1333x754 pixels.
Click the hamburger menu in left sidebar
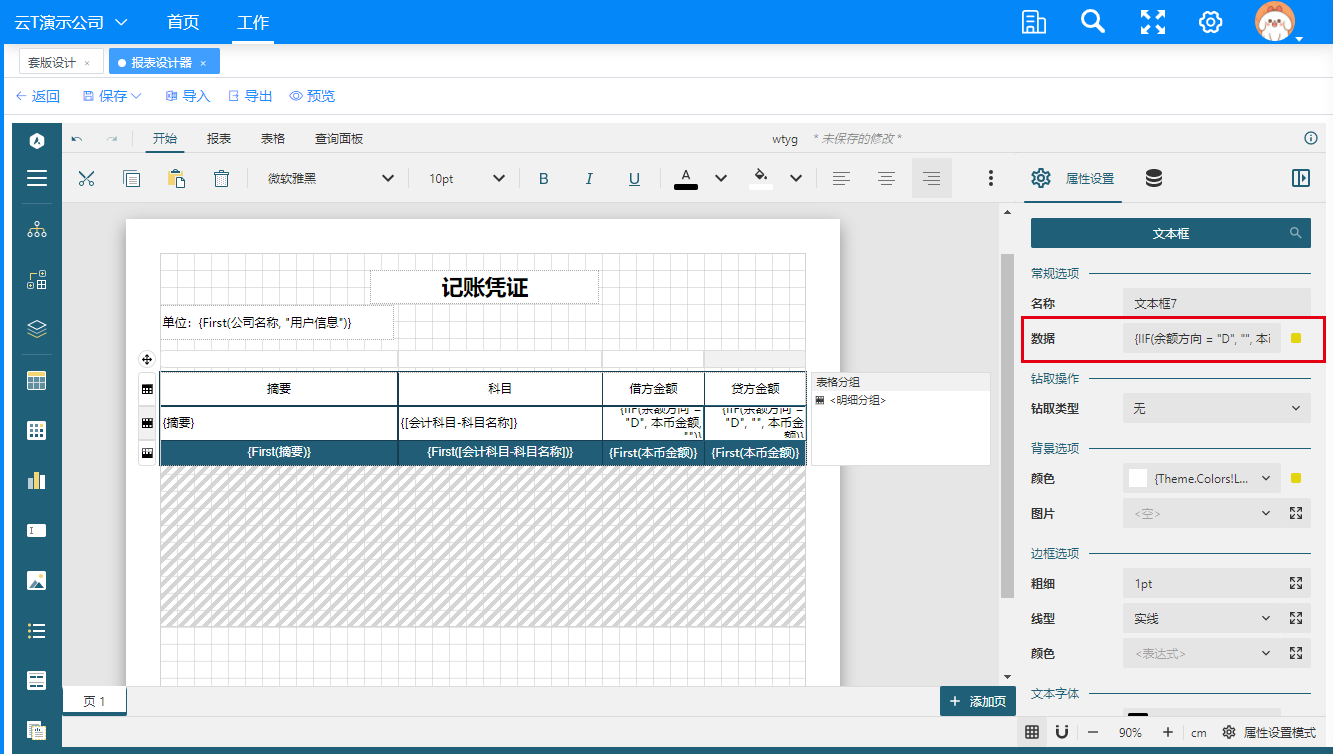[x=37, y=179]
